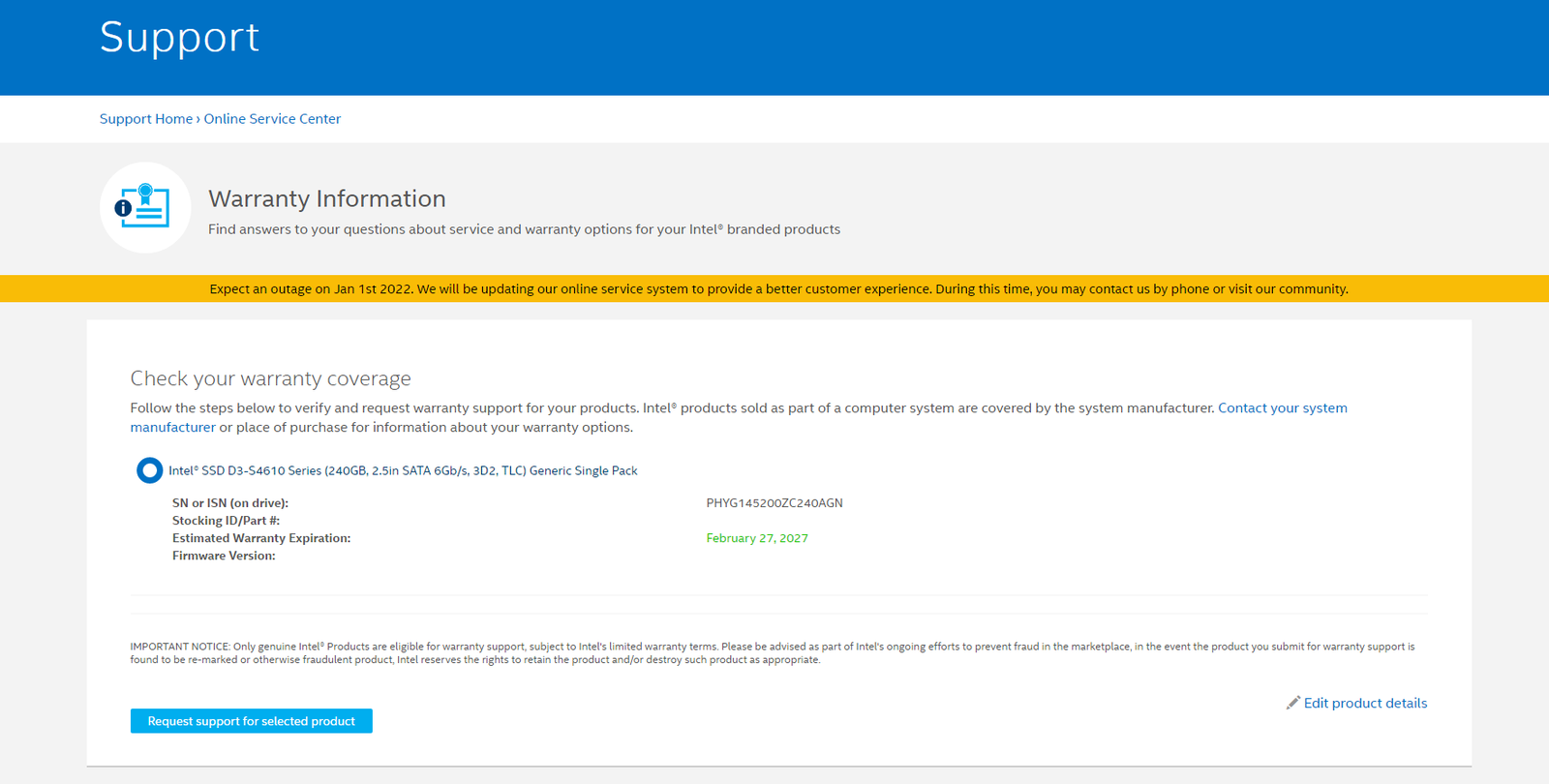Click the Support page header title

point(179,38)
